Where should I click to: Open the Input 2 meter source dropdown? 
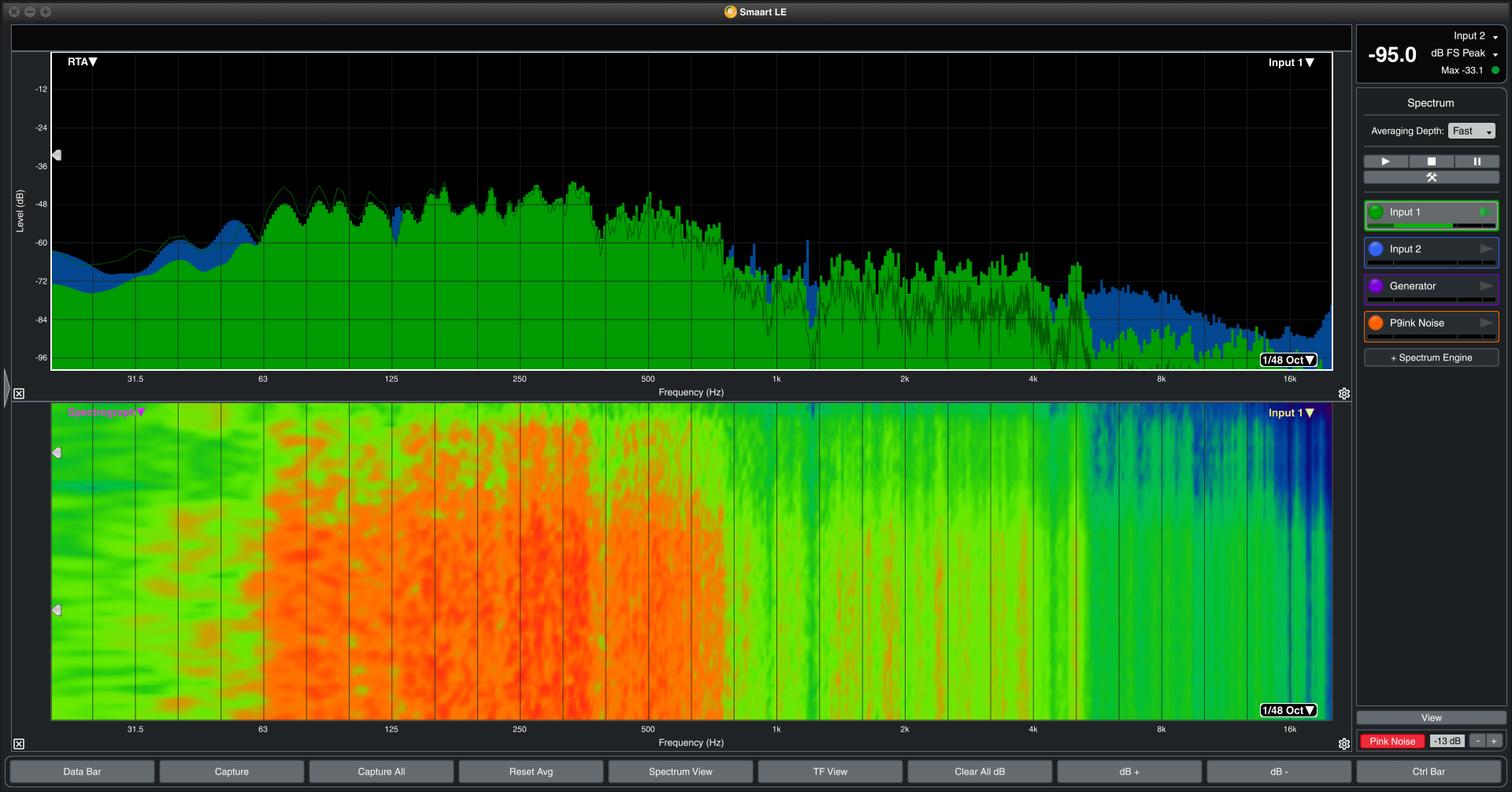(x=1476, y=36)
